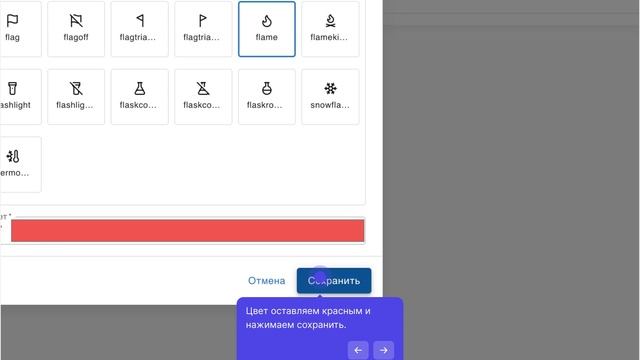This screenshot has width=640, height=360.
Task: Select the thermometer snowflake icon tile
Action: pos(20,164)
